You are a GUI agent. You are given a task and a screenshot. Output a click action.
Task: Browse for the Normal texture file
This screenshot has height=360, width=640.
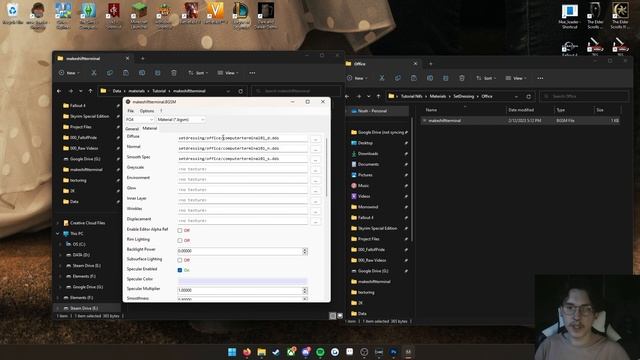(x=316, y=149)
